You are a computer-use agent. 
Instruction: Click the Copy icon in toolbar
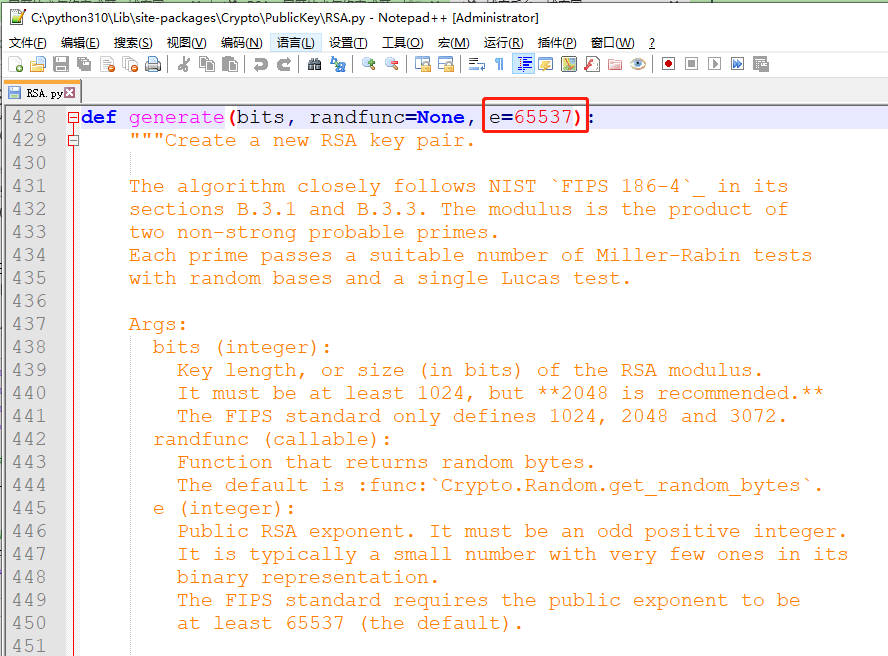pos(207,65)
